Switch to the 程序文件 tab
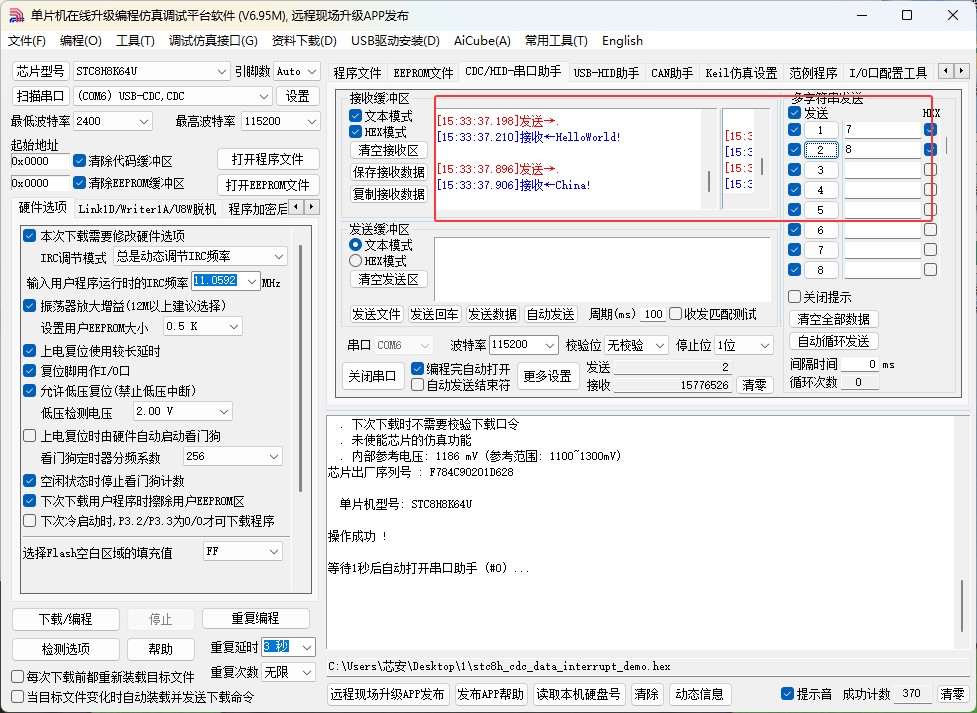The height and width of the screenshot is (713, 977). point(357,73)
